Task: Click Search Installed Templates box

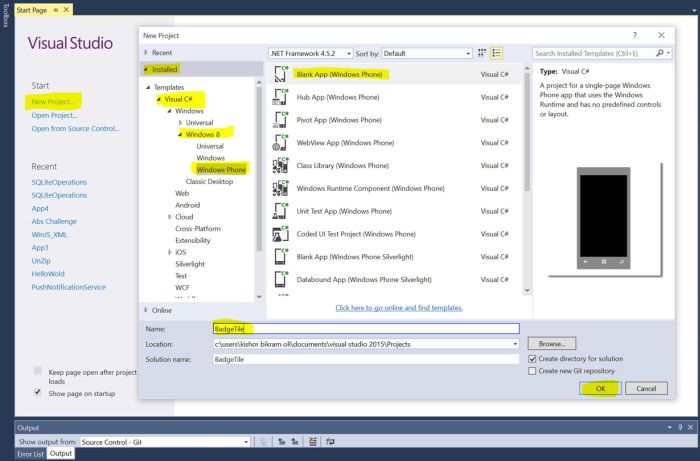Action: [x=594, y=53]
